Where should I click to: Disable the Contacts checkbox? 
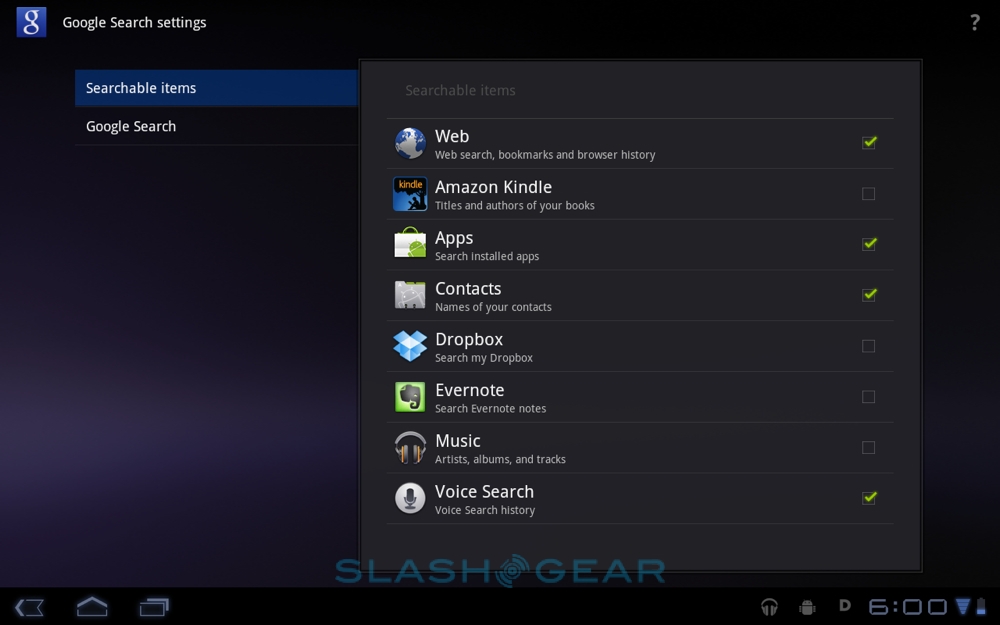pos(869,295)
